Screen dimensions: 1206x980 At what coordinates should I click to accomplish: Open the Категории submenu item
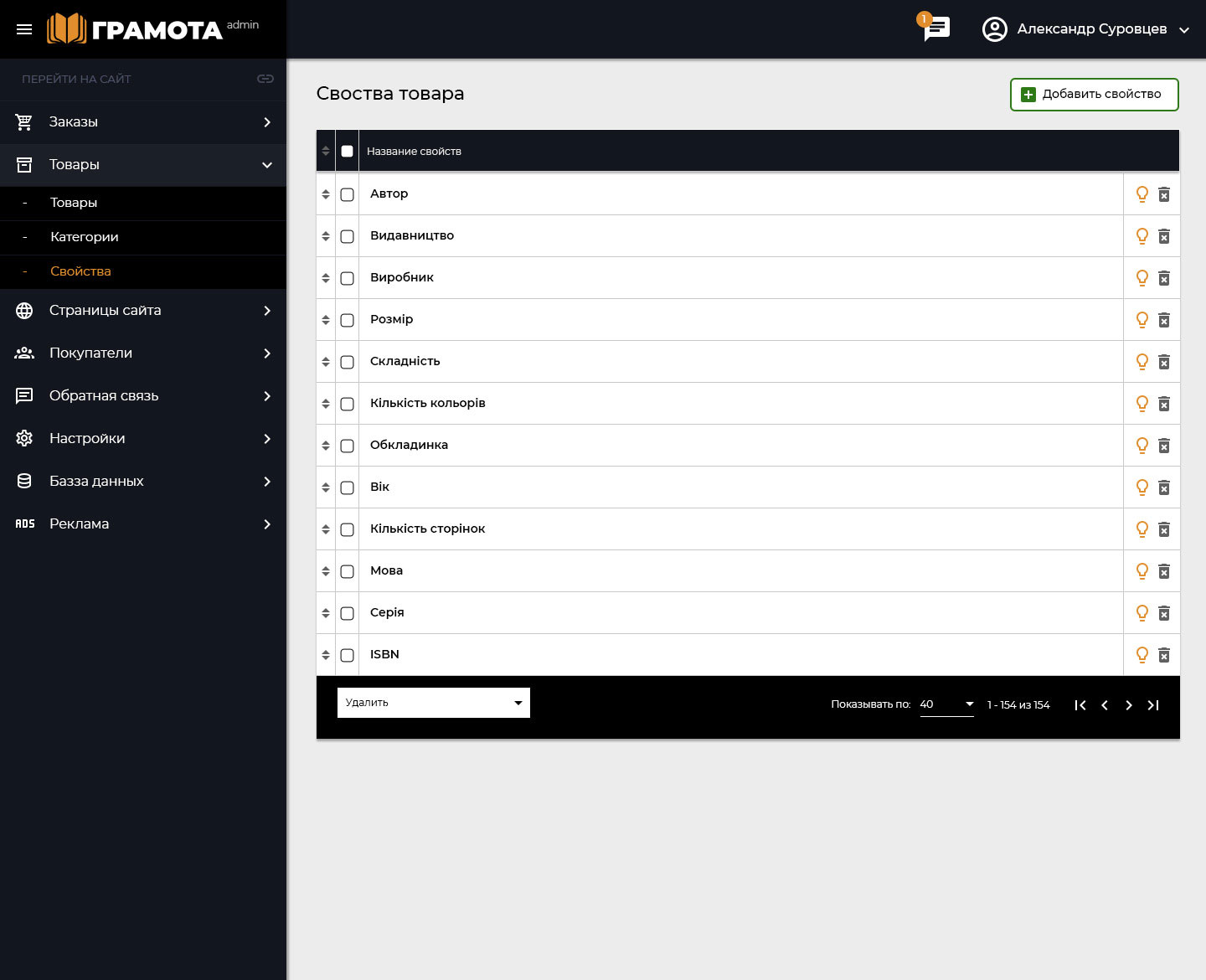pyautogui.click(x=143, y=238)
